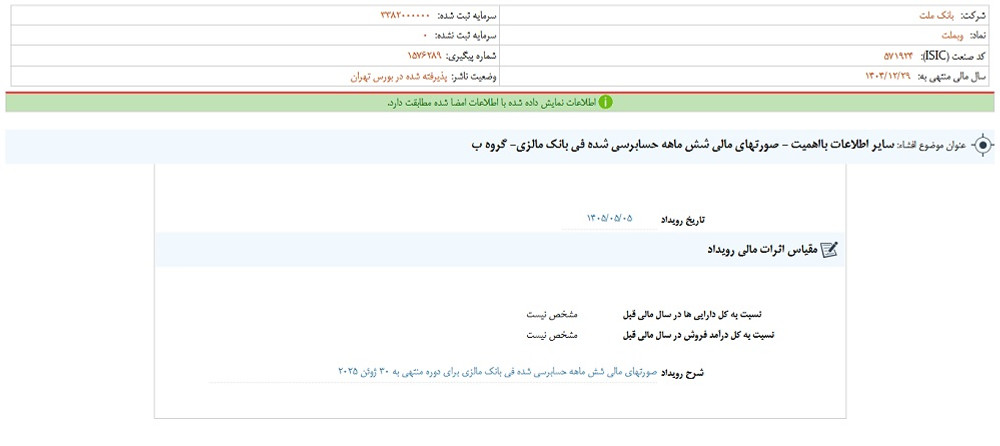The width and height of the screenshot is (1000, 446).
Task: Click the event description about بانک مالزی statements
Action: [497, 371]
